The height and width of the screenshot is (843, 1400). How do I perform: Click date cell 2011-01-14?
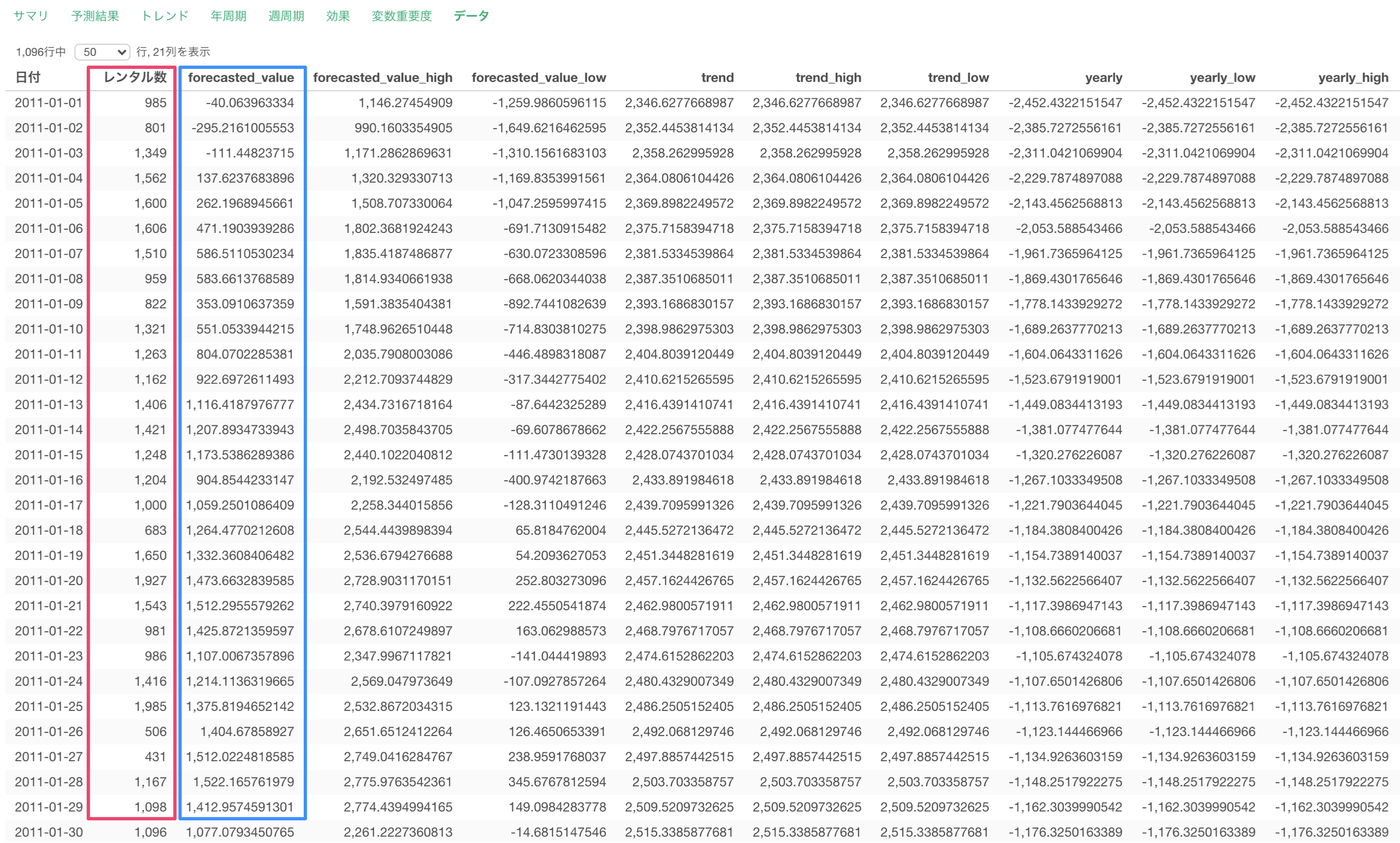49,429
